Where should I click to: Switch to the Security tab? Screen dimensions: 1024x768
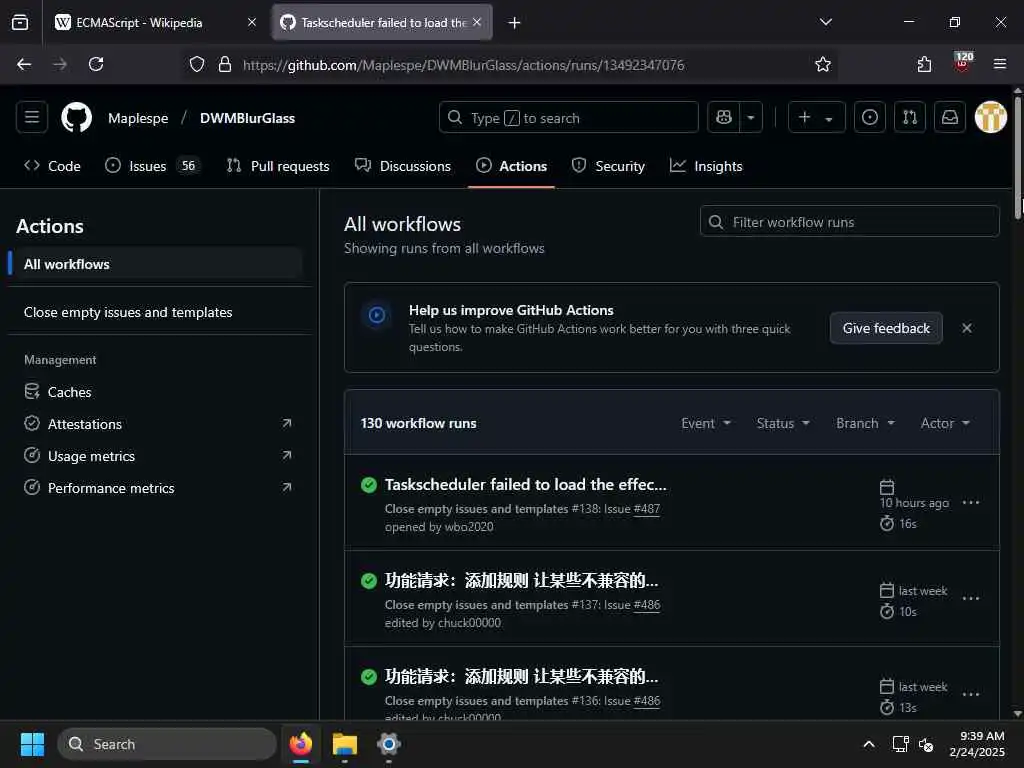pyautogui.click(x=608, y=166)
